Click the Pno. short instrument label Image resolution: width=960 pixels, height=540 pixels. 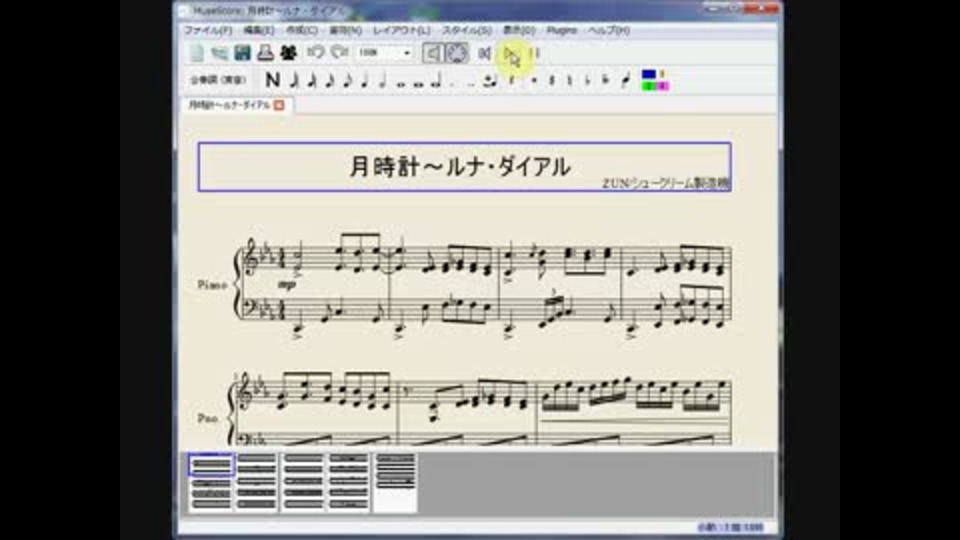click(208, 419)
